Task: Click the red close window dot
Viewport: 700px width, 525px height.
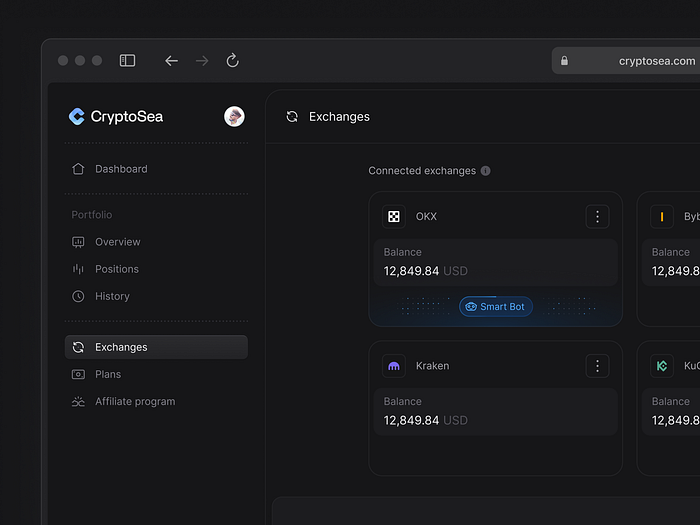Action: coord(63,60)
